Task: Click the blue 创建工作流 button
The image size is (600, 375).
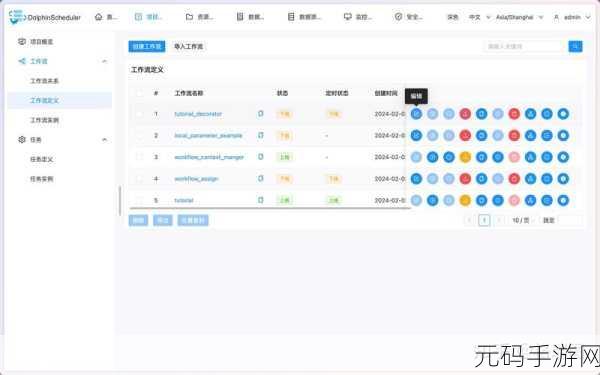Action: click(x=147, y=46)
